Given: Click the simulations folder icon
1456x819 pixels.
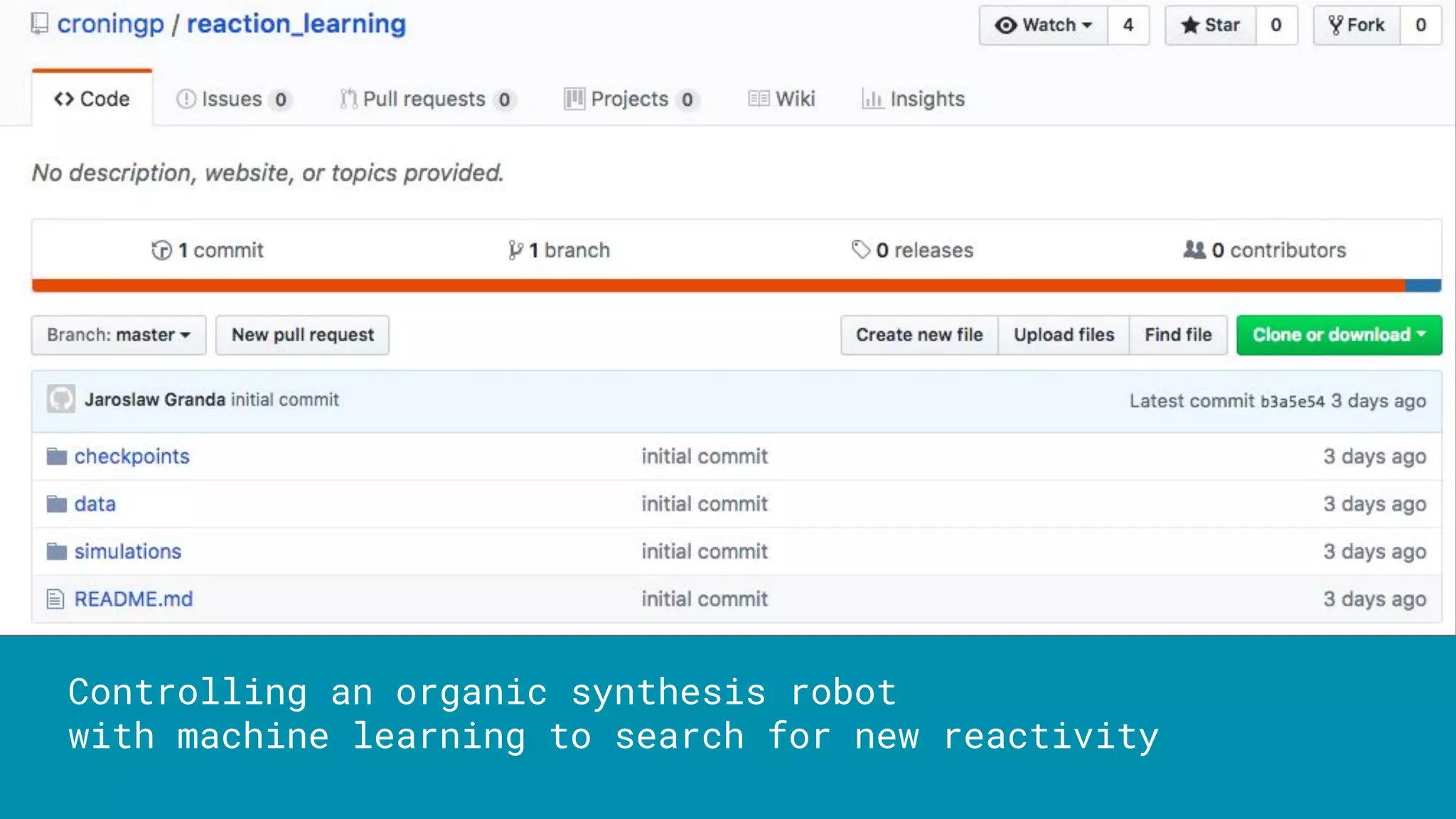Looking at the screenshot, I should click(57, 552).
